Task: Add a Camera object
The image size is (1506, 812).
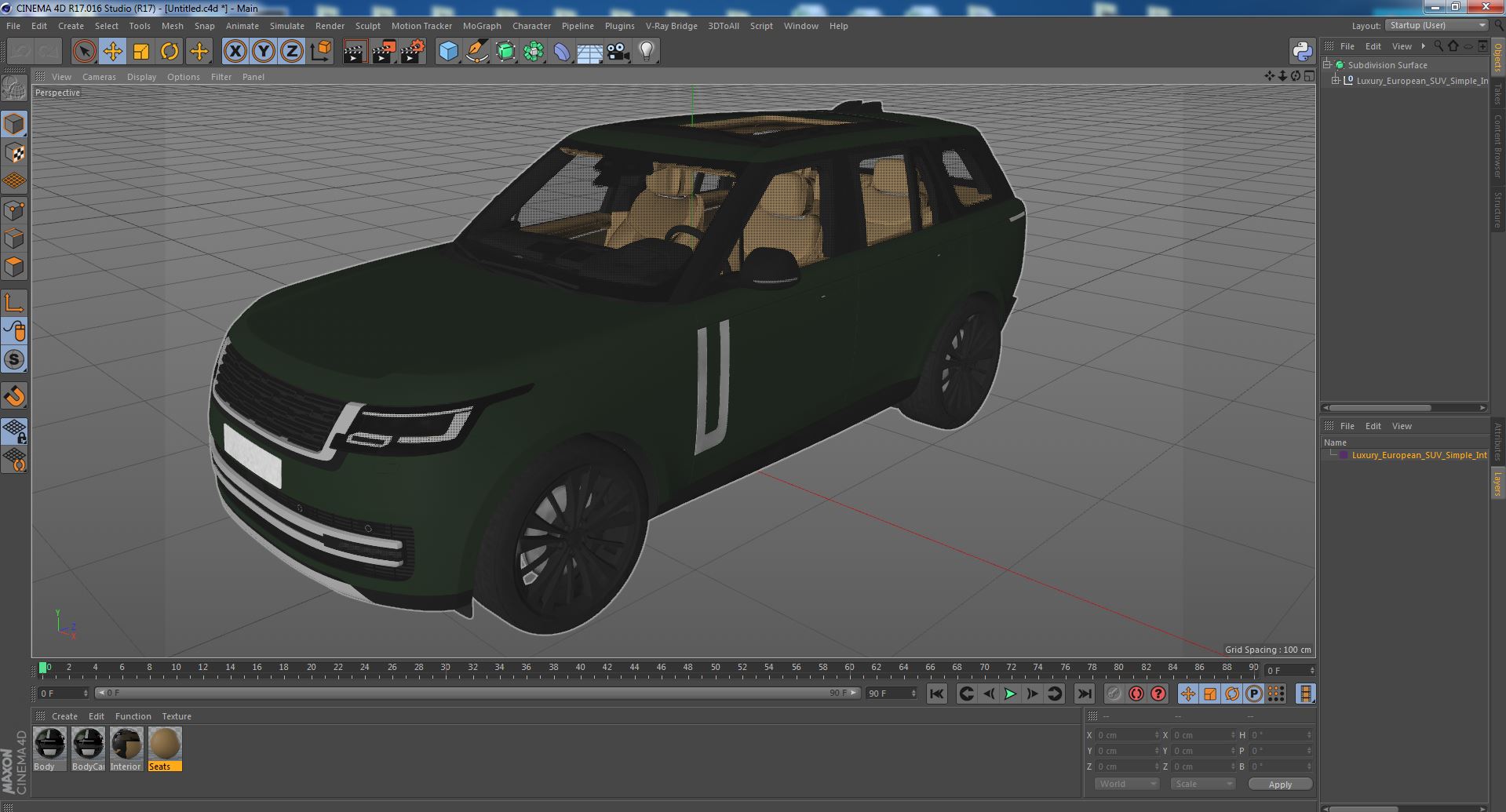Action: (618, 52)
